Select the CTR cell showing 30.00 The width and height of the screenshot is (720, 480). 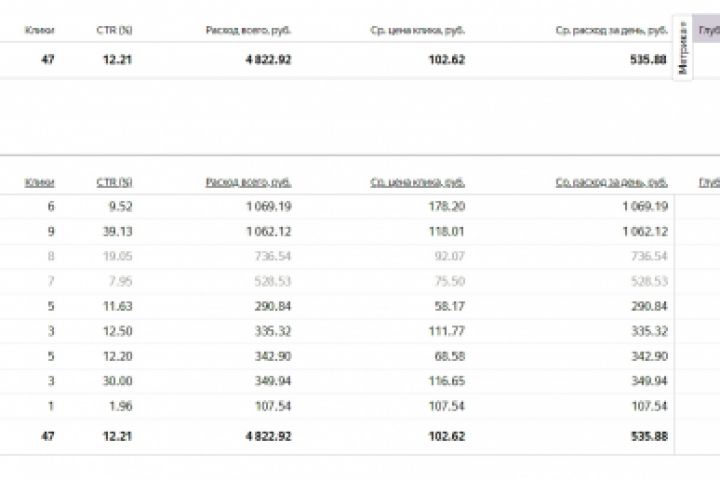117,381
